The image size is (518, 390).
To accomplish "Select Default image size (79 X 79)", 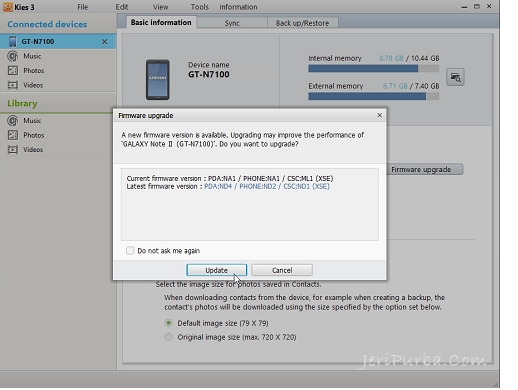I will pos(169,323).
